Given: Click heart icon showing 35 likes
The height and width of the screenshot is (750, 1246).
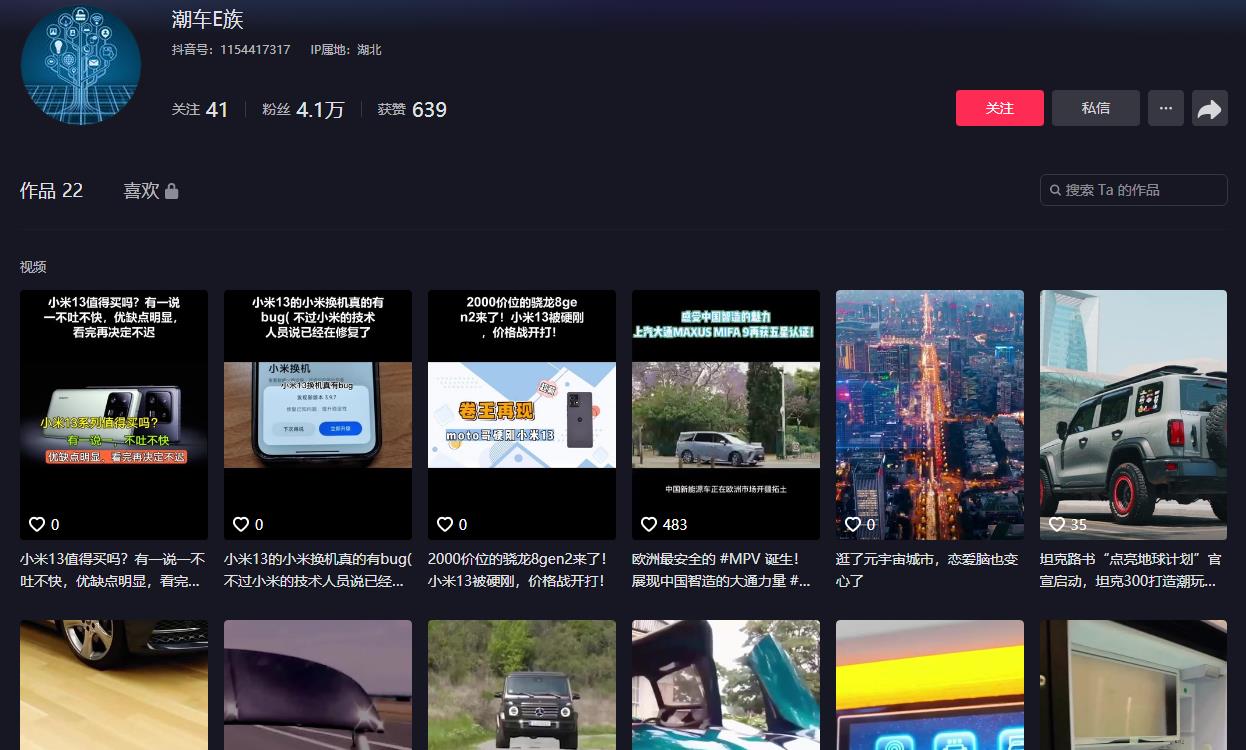Looking at the screenshot, I should (1057, 524).
